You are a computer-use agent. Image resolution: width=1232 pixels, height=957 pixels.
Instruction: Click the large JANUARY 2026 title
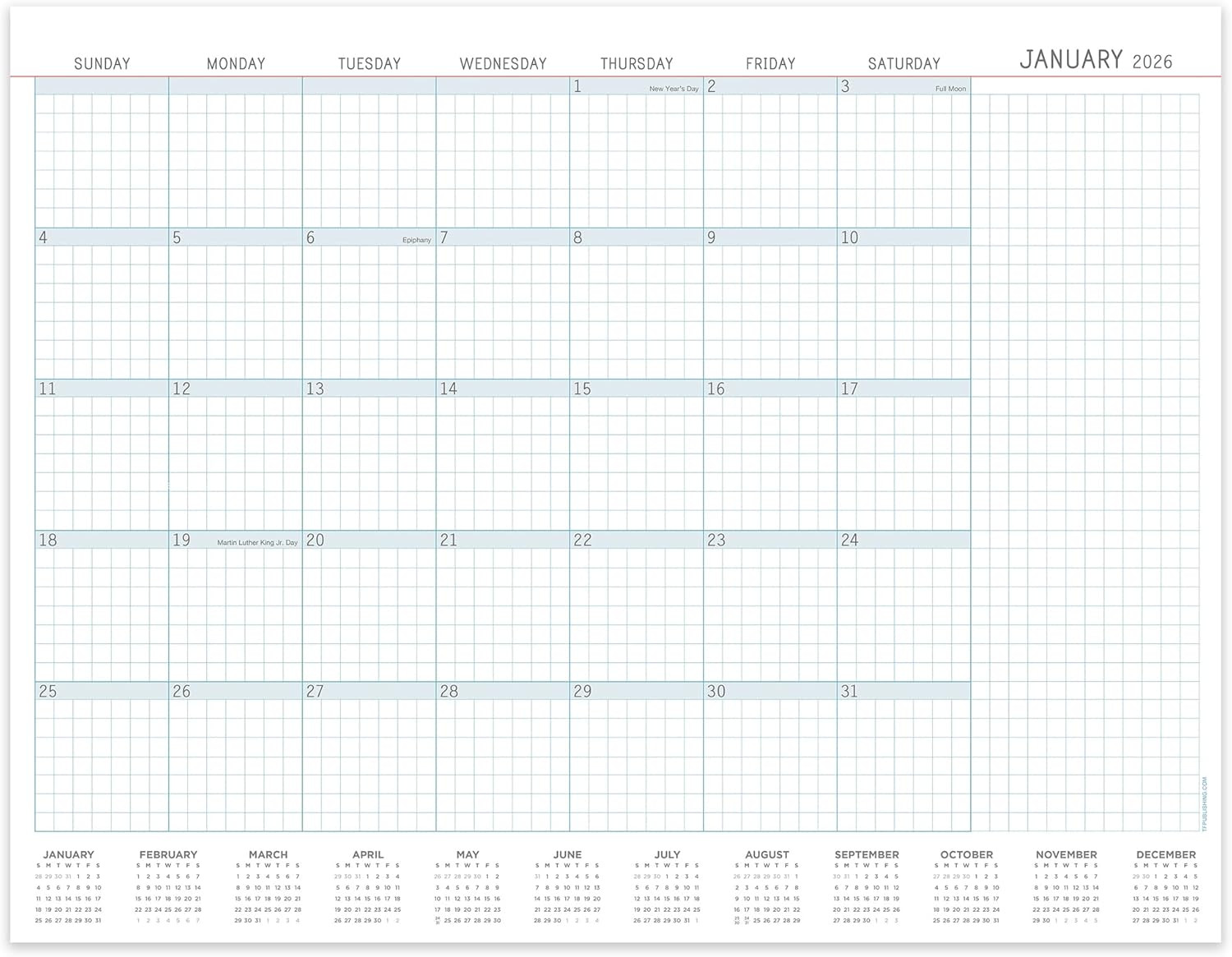click(x=1096, y=59)
